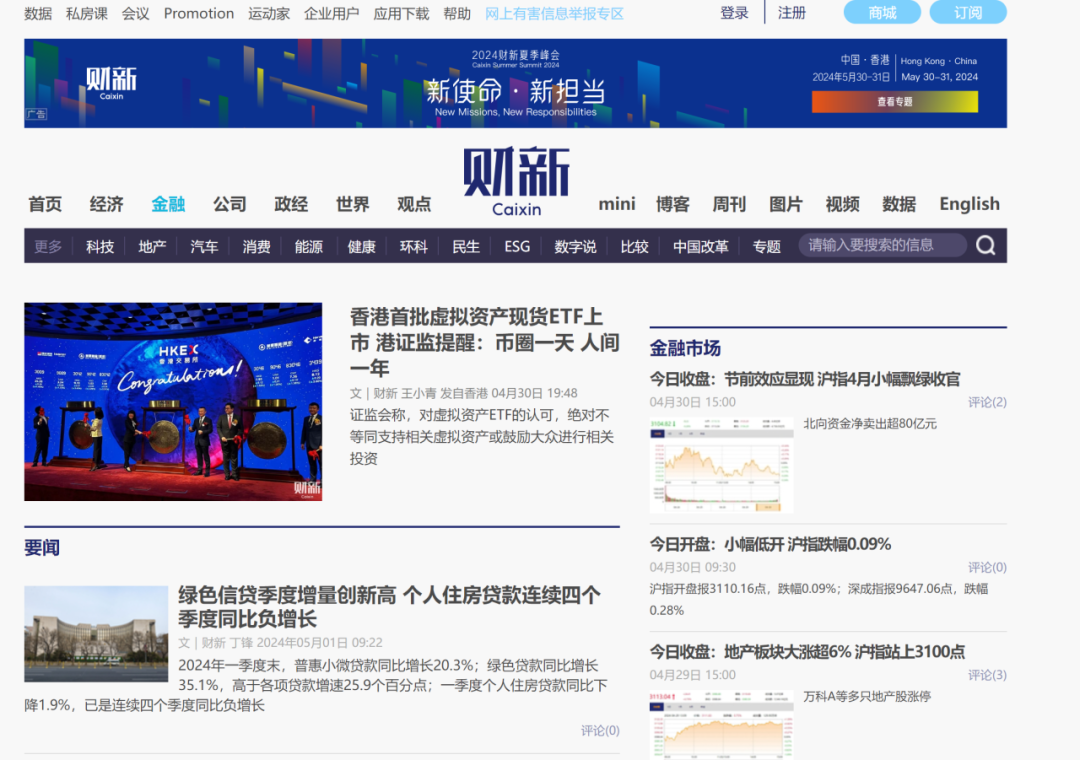Open the 应用下载 top link
This screenshot has height=760, width=1080.
tap(402, 14)
